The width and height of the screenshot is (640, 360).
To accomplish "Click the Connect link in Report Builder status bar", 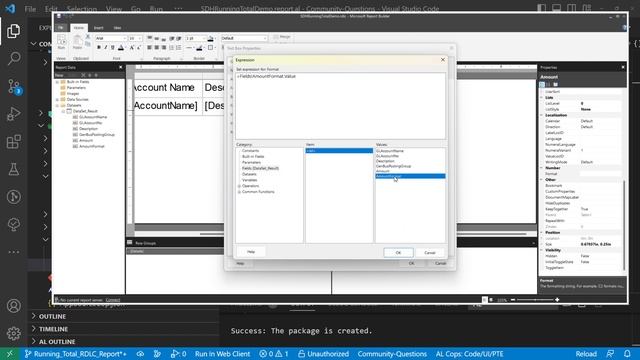I will (113, 300).
